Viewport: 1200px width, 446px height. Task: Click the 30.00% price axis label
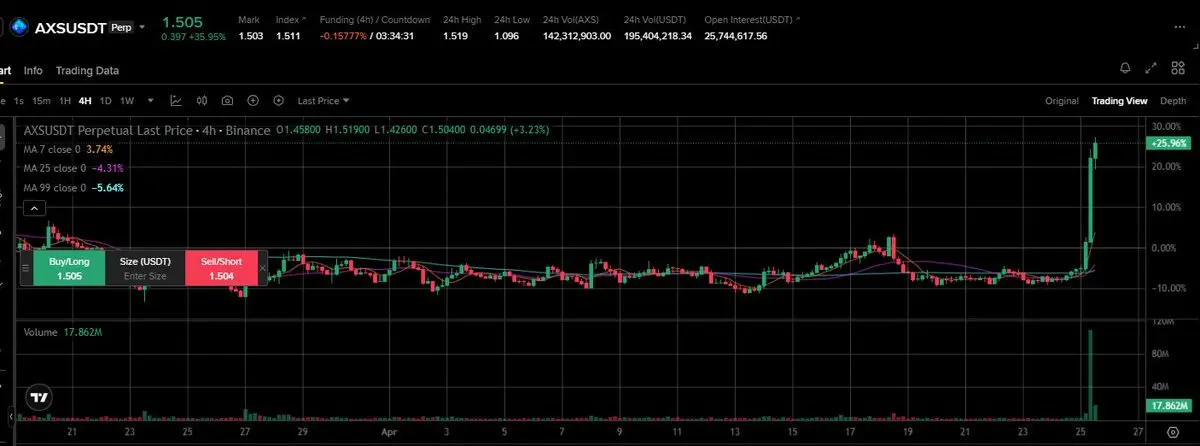tap(1168, 127)
